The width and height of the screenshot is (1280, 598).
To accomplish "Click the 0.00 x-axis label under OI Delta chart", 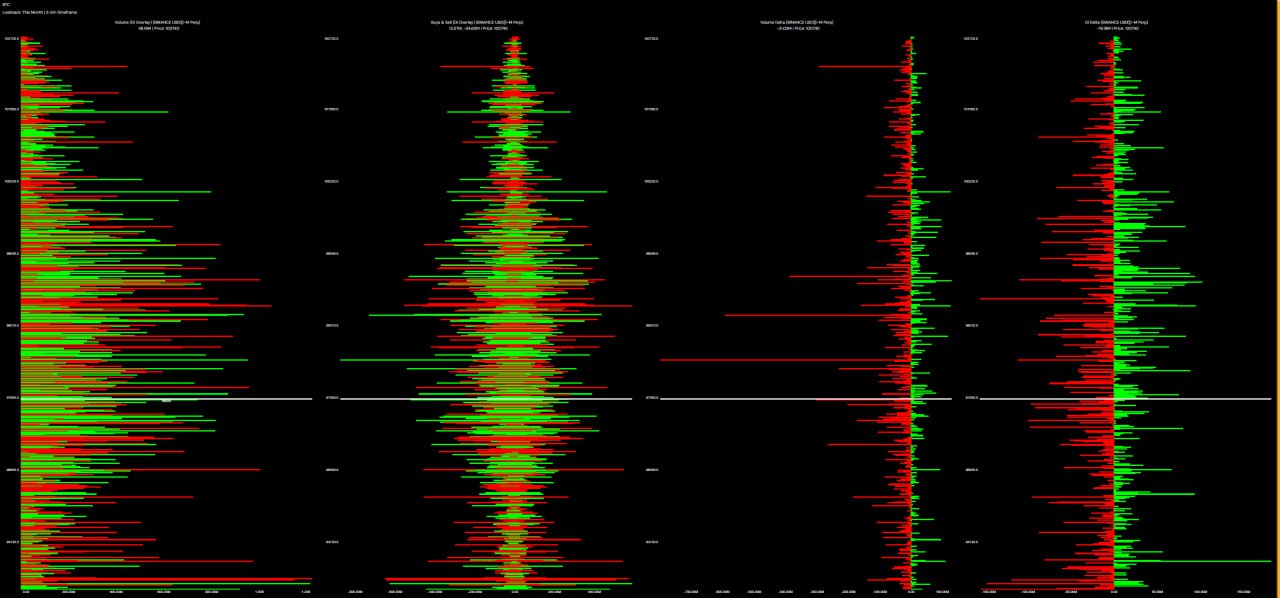I will click(x=1113, y=591).
